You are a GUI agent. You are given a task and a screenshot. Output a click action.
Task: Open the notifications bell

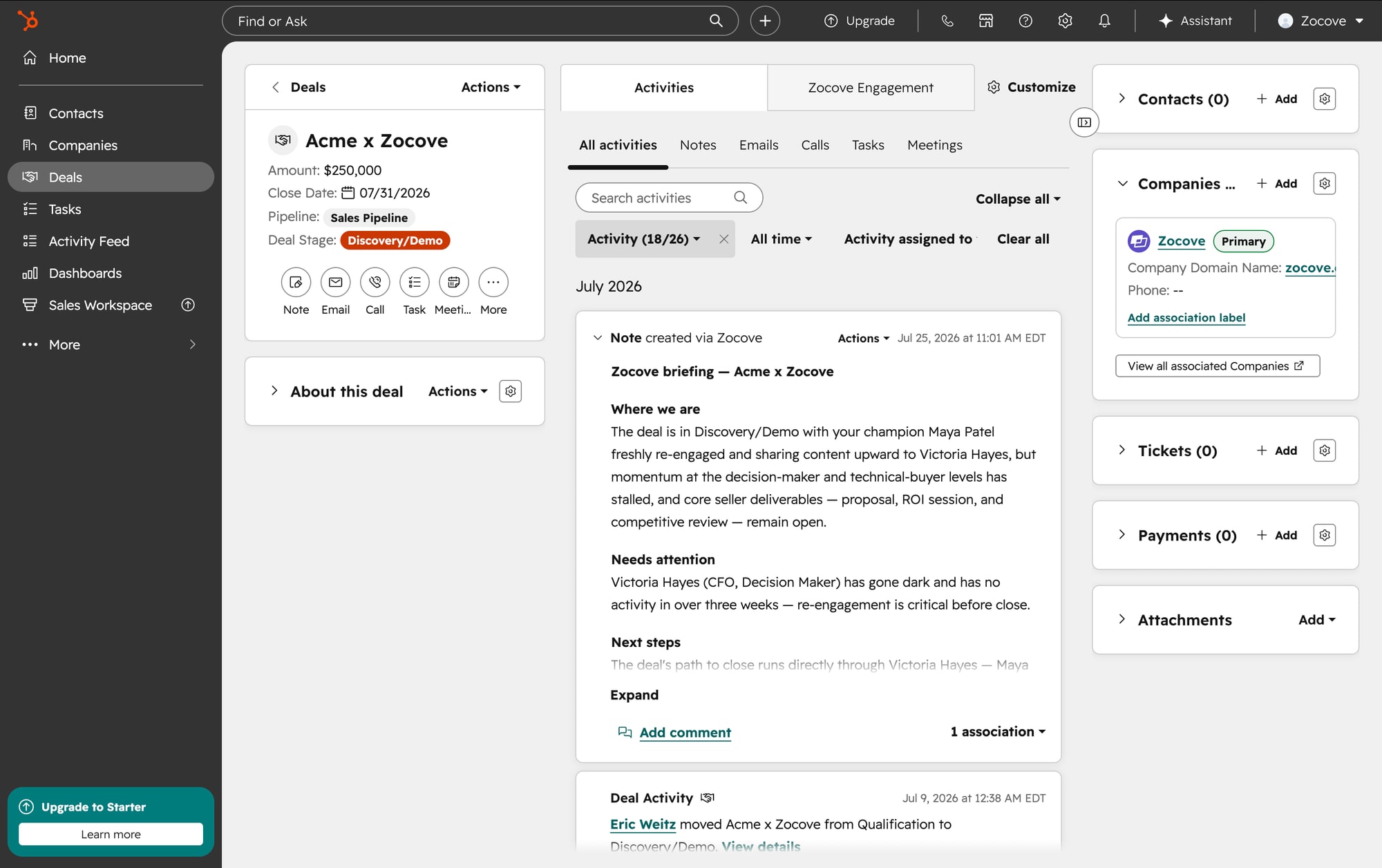[1104, 21]
